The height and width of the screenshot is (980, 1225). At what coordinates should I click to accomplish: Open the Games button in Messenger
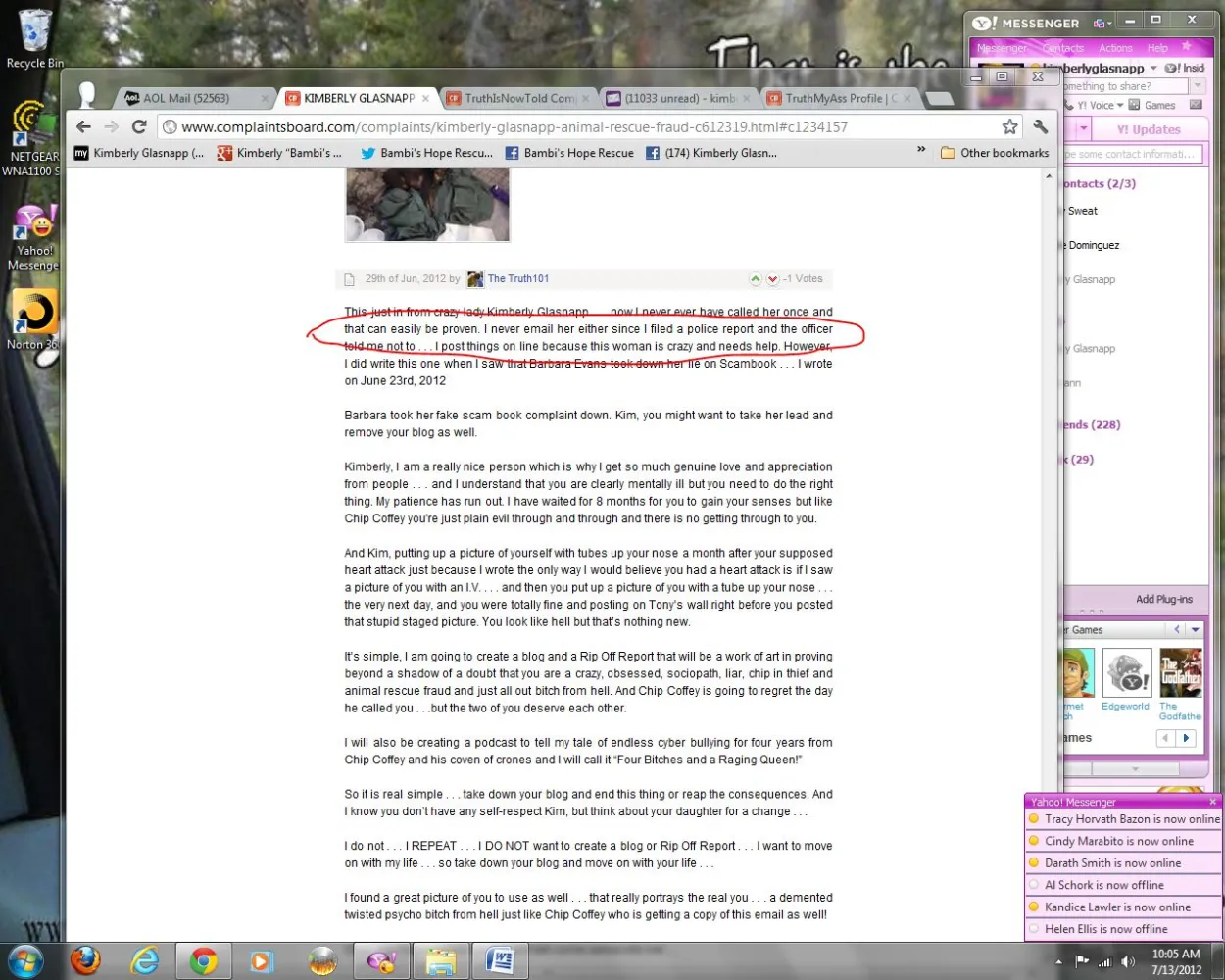point(1152,105)
